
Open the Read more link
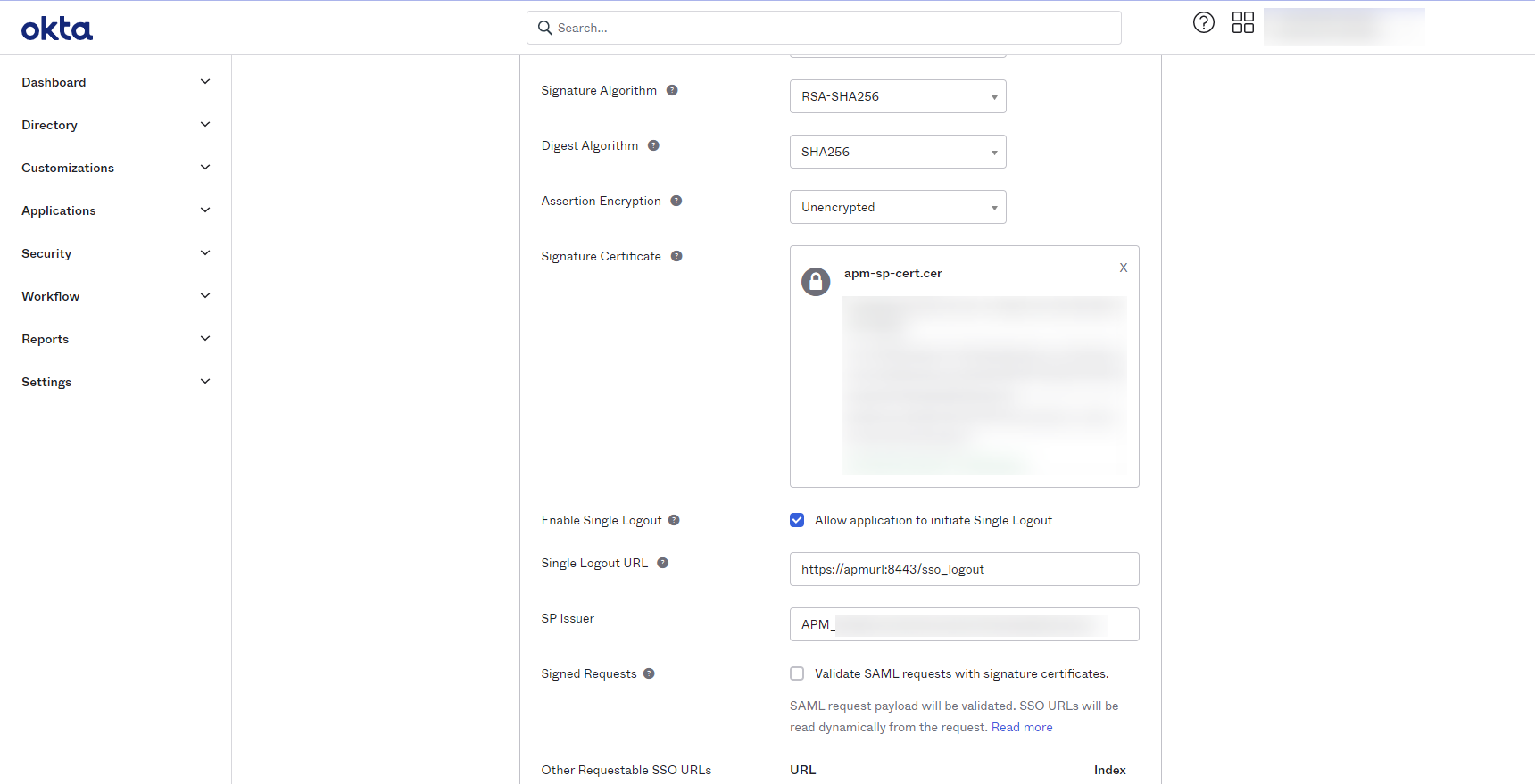click(x=1022, y=727)
